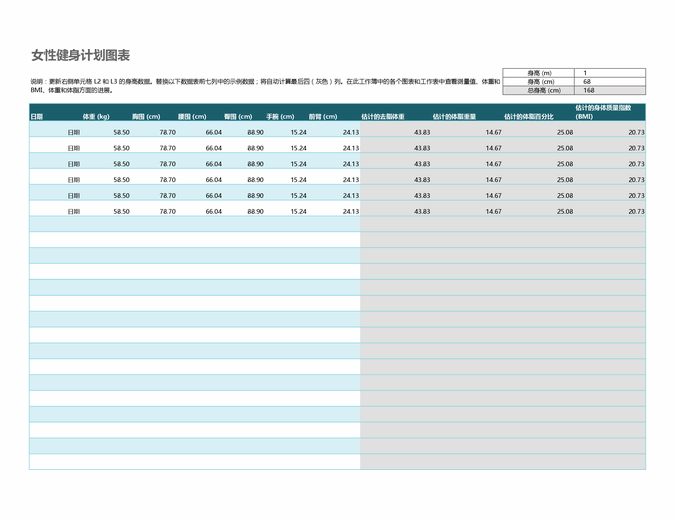Click the 估计的体脂重量 column header

[x=454, y=117]
